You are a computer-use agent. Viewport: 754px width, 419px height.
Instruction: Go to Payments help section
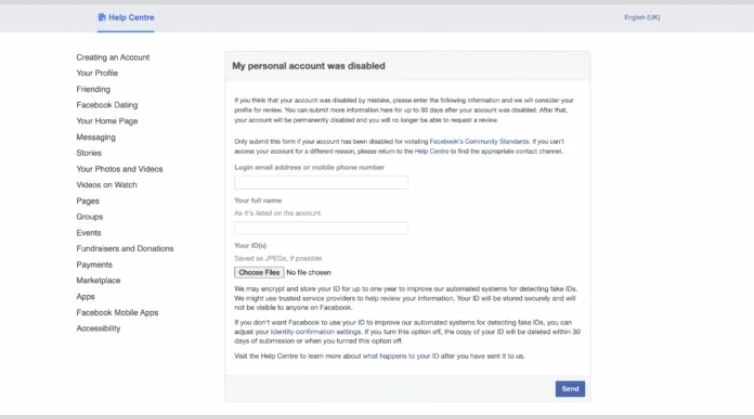click(94, 265)
